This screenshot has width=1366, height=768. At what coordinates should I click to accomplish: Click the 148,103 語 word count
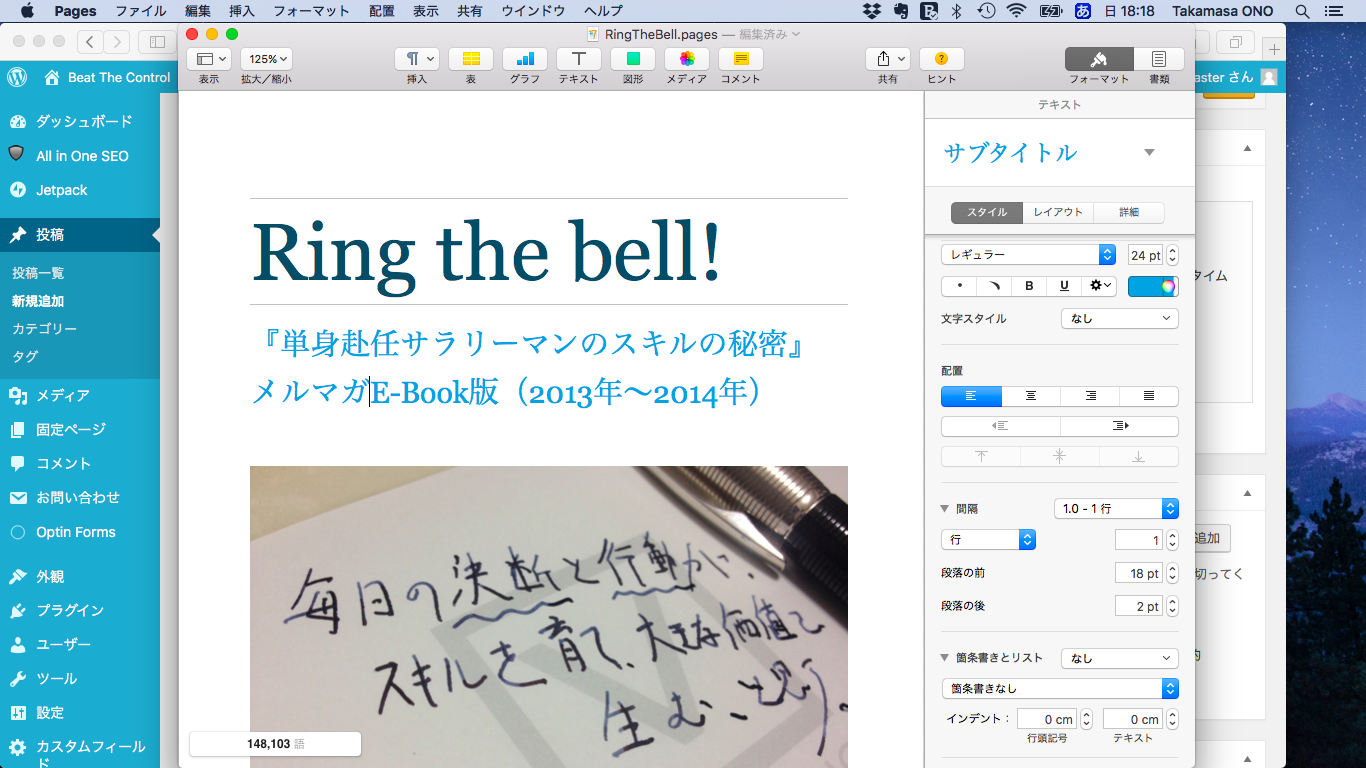point(275,744)
